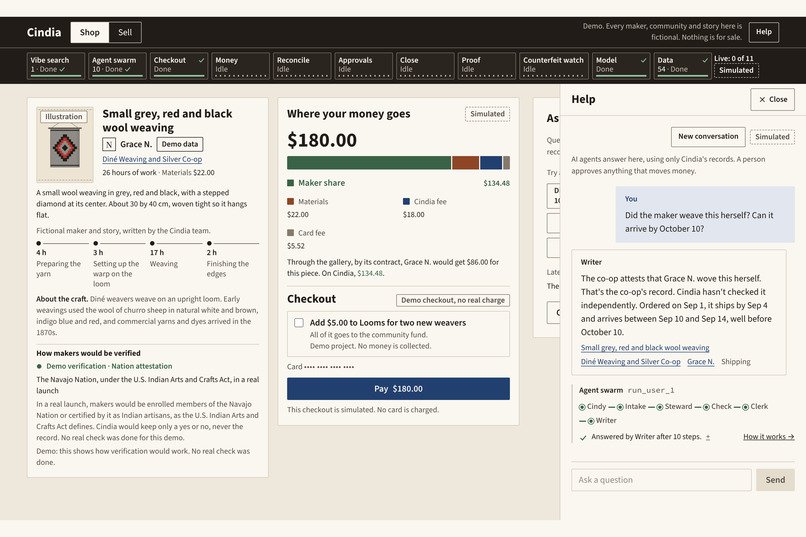This screenshot has width=806, height=537.
Task: Click the Materials legend swatch
Action: click(290, 201)
